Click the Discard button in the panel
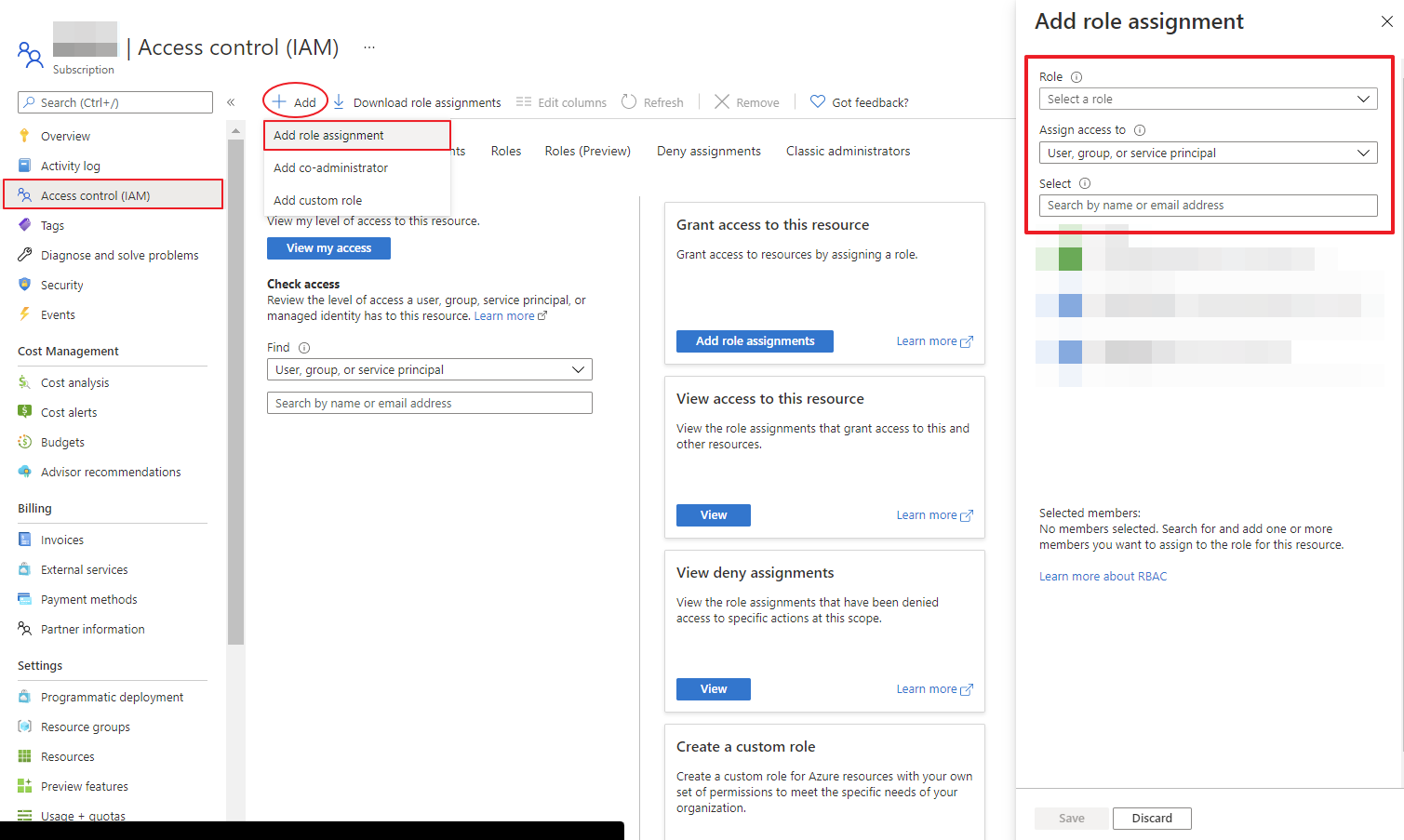The width and height of the screenshot is (1404, 840). (1152, 819)
